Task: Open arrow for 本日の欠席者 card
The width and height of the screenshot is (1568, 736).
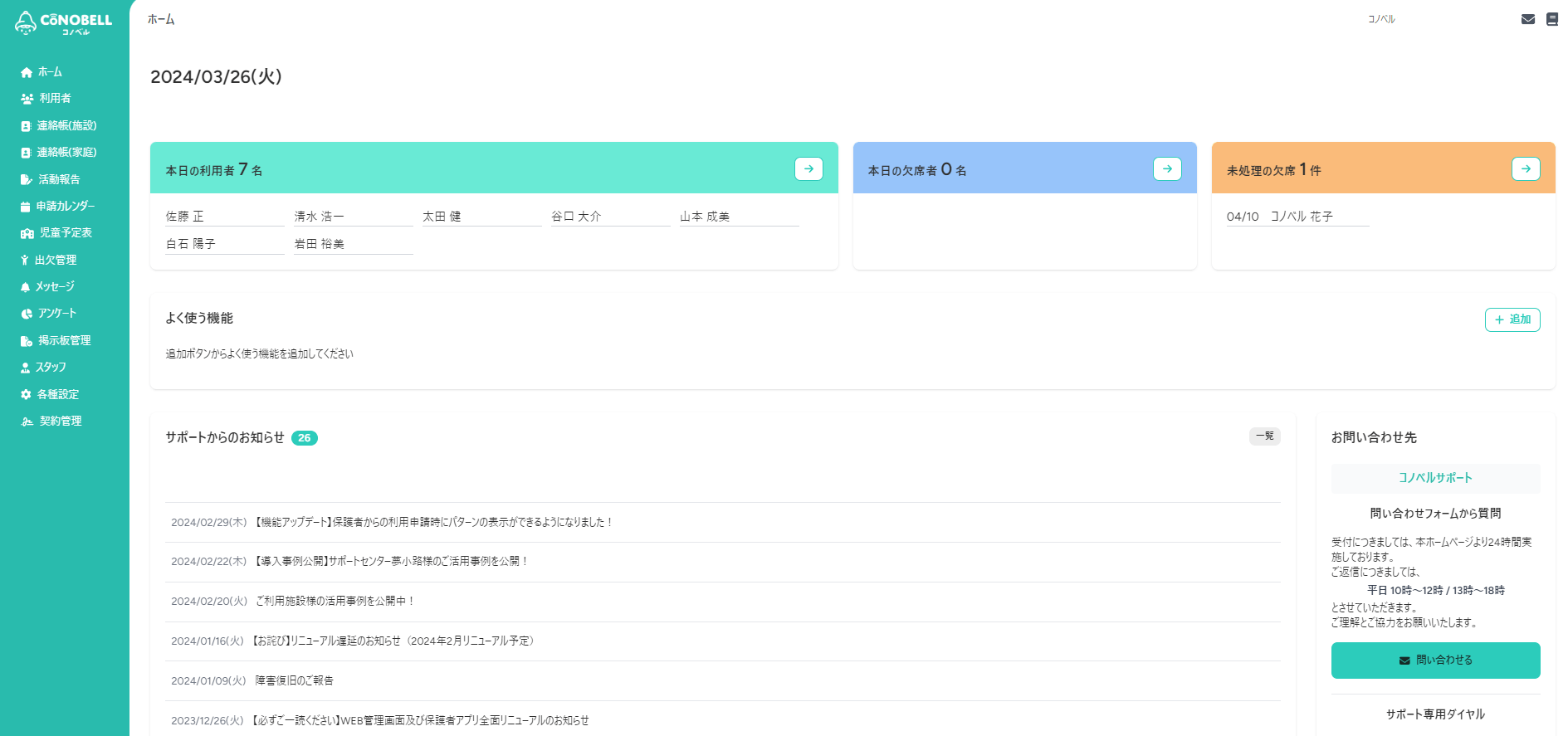Action: [1167, 168]
